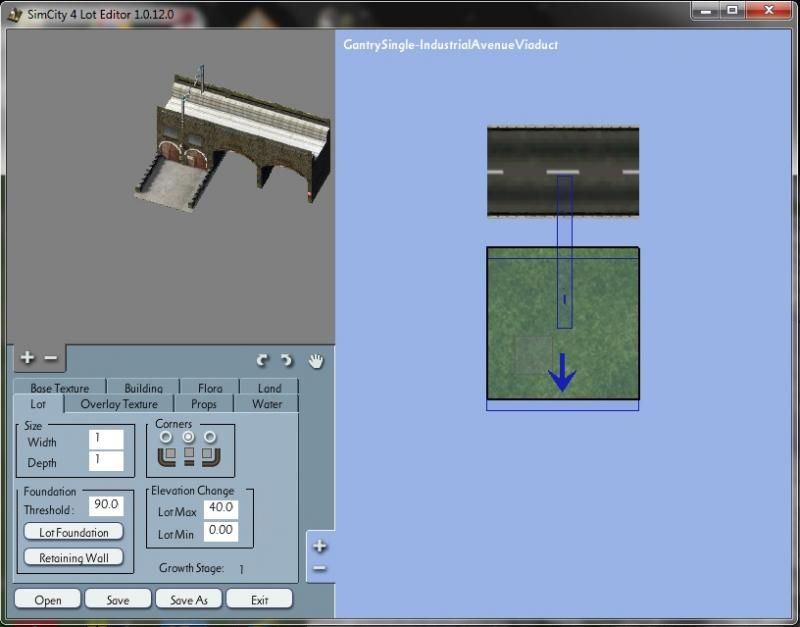Click the Retaining Wall button
Viewport: 800px width, 627px height.
74,558
